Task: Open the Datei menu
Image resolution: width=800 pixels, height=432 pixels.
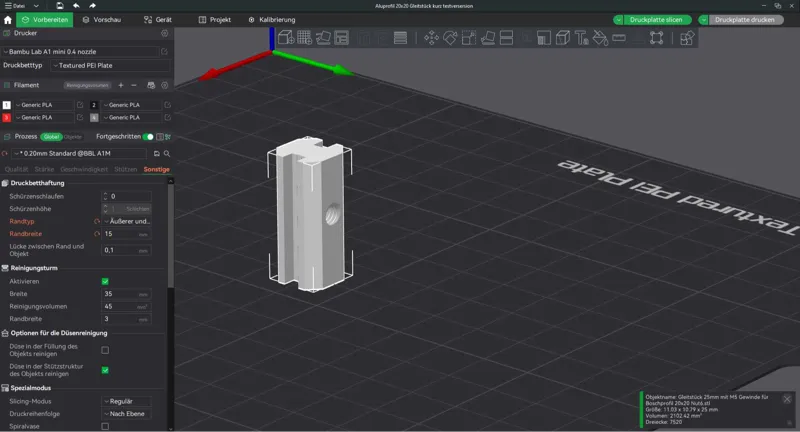Action: [x=15, y=6]
